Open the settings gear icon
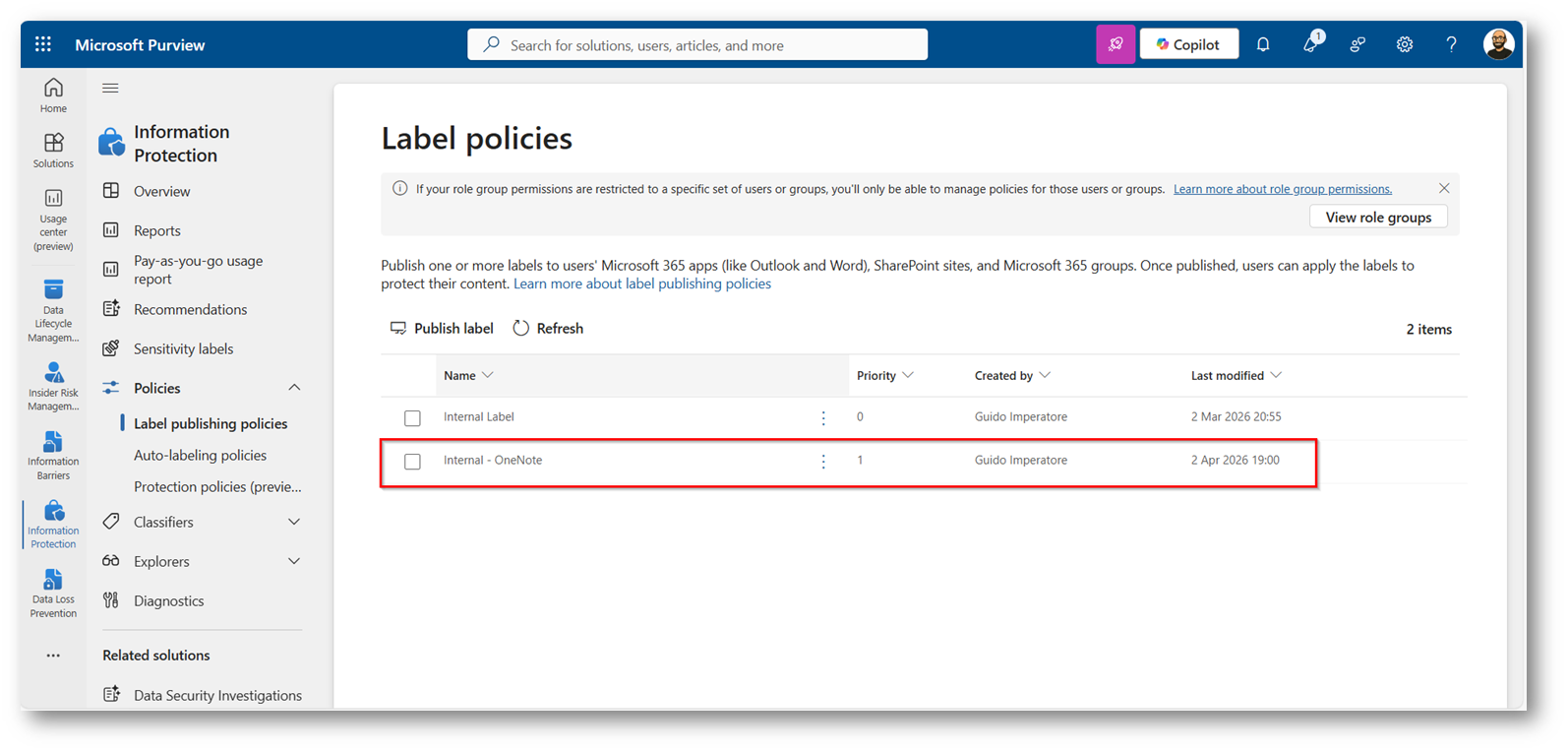This screenshot has width=1568, height=752. click(1404, 44)
